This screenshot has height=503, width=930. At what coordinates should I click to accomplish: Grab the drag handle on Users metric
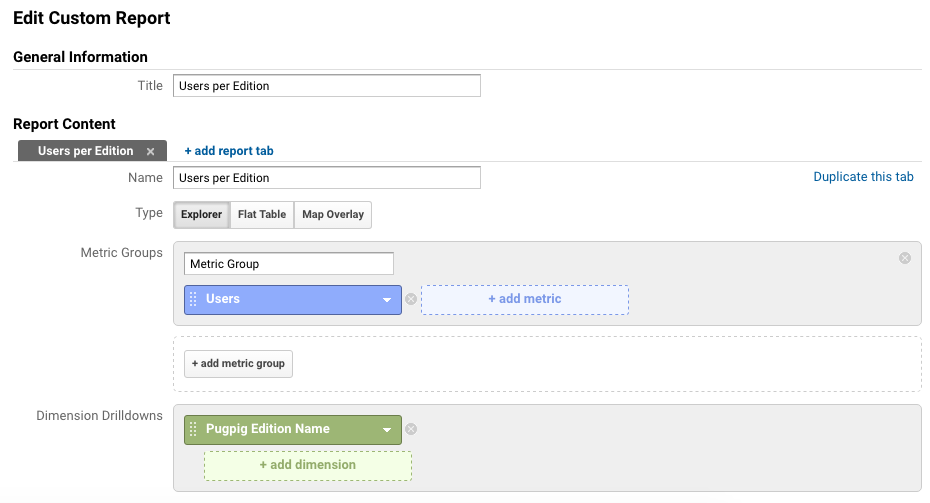pos(193,299)
